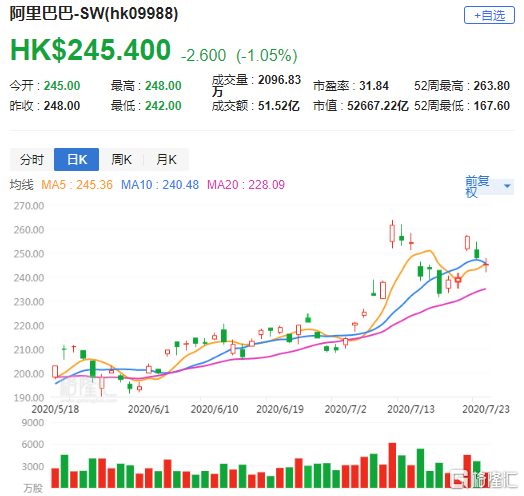This screenshot has width=524, height=496.
Task: Click the 今开 value 245.00
Action: tap(62, 86)
